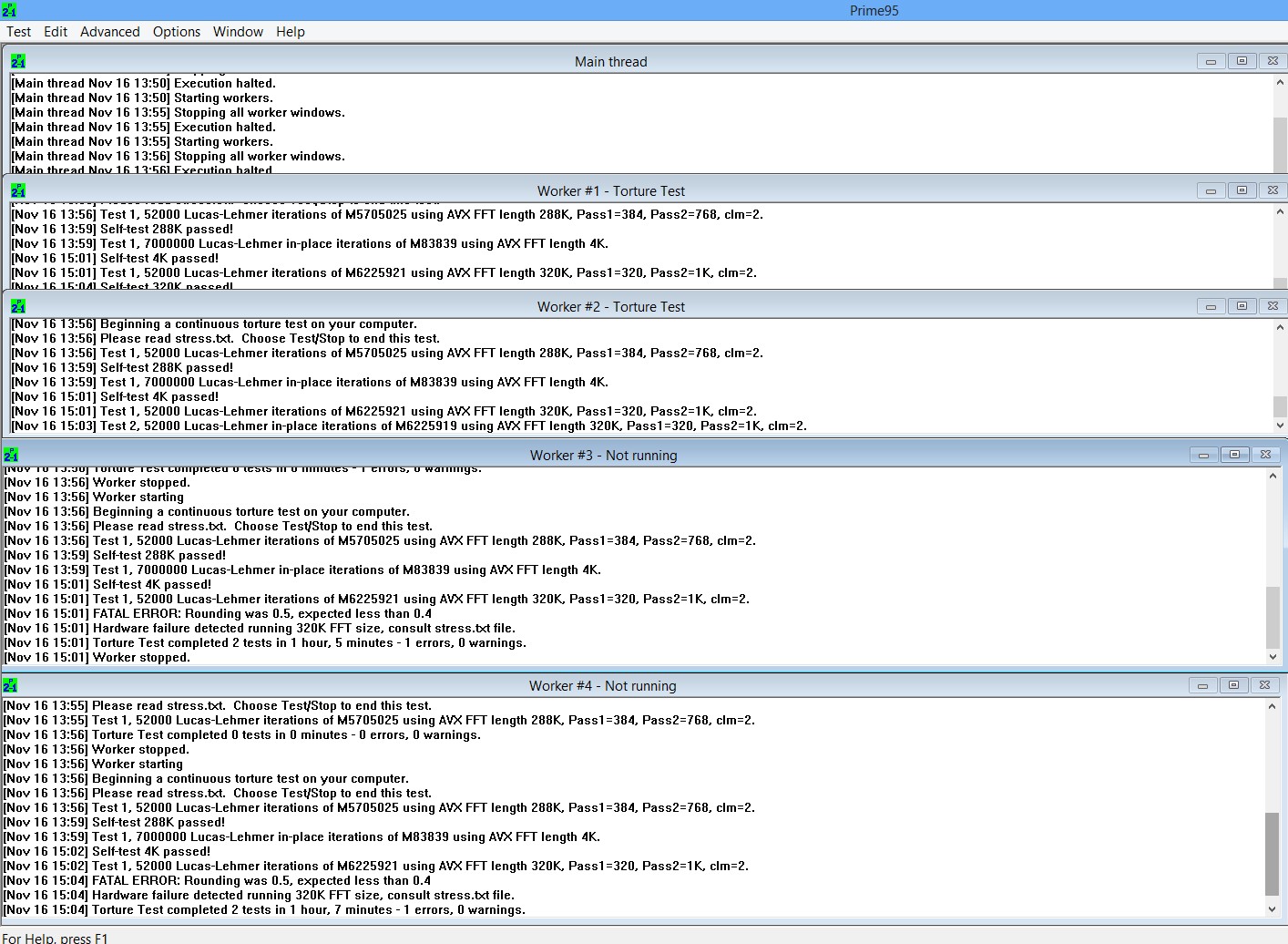The height and width of the screenshot is (944, 1288).
Task: Open the Test menu
Action: (18, 32)
